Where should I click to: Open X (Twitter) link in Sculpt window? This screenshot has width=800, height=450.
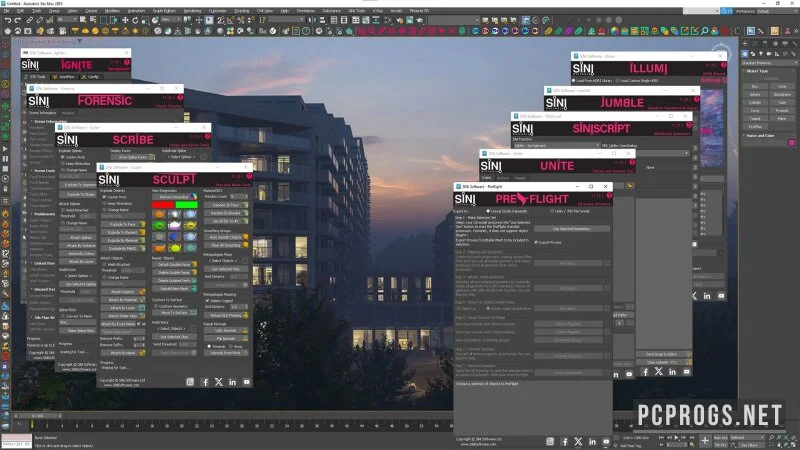(219, 382)
